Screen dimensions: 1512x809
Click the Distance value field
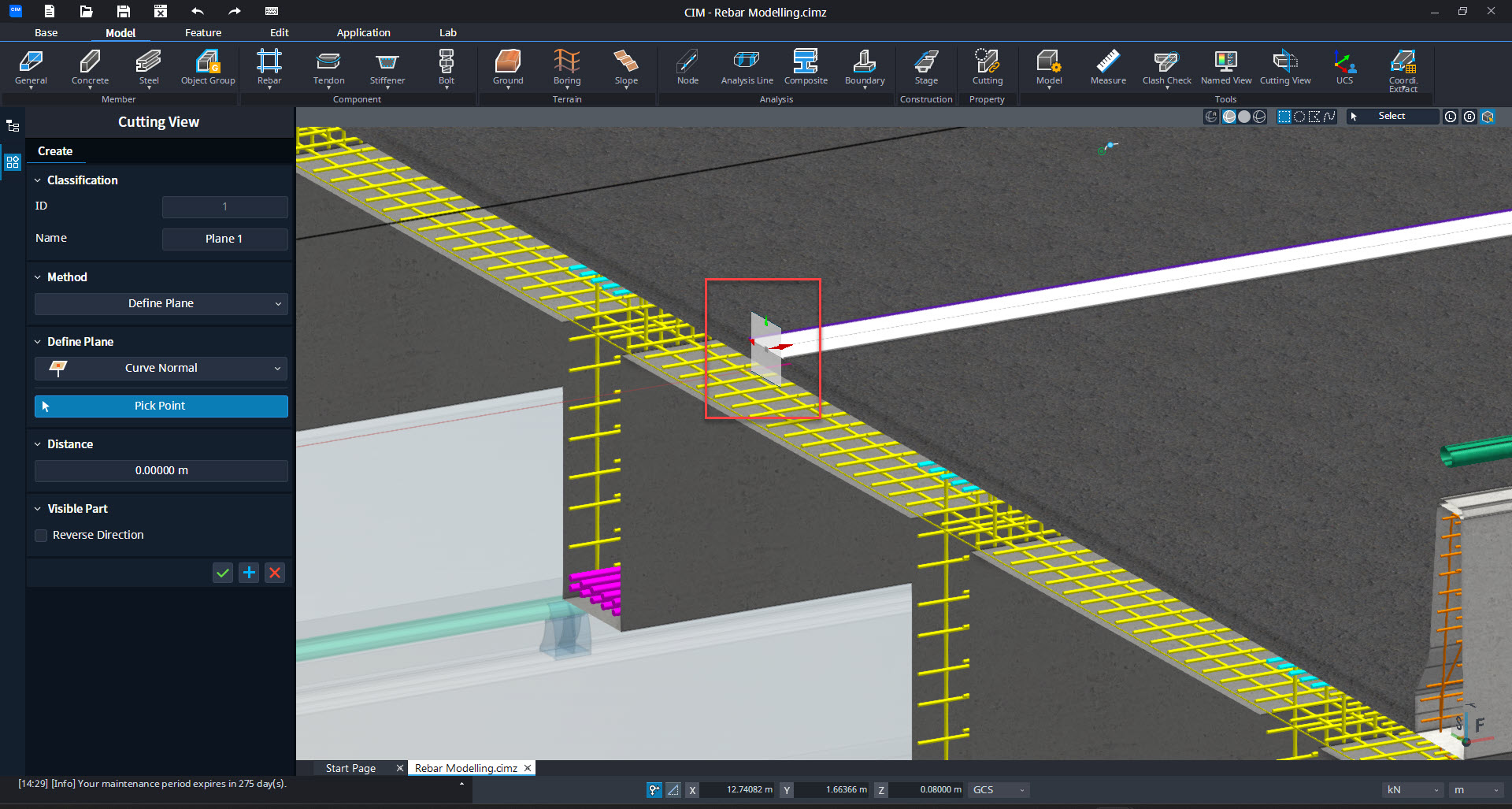click(161, 470)
